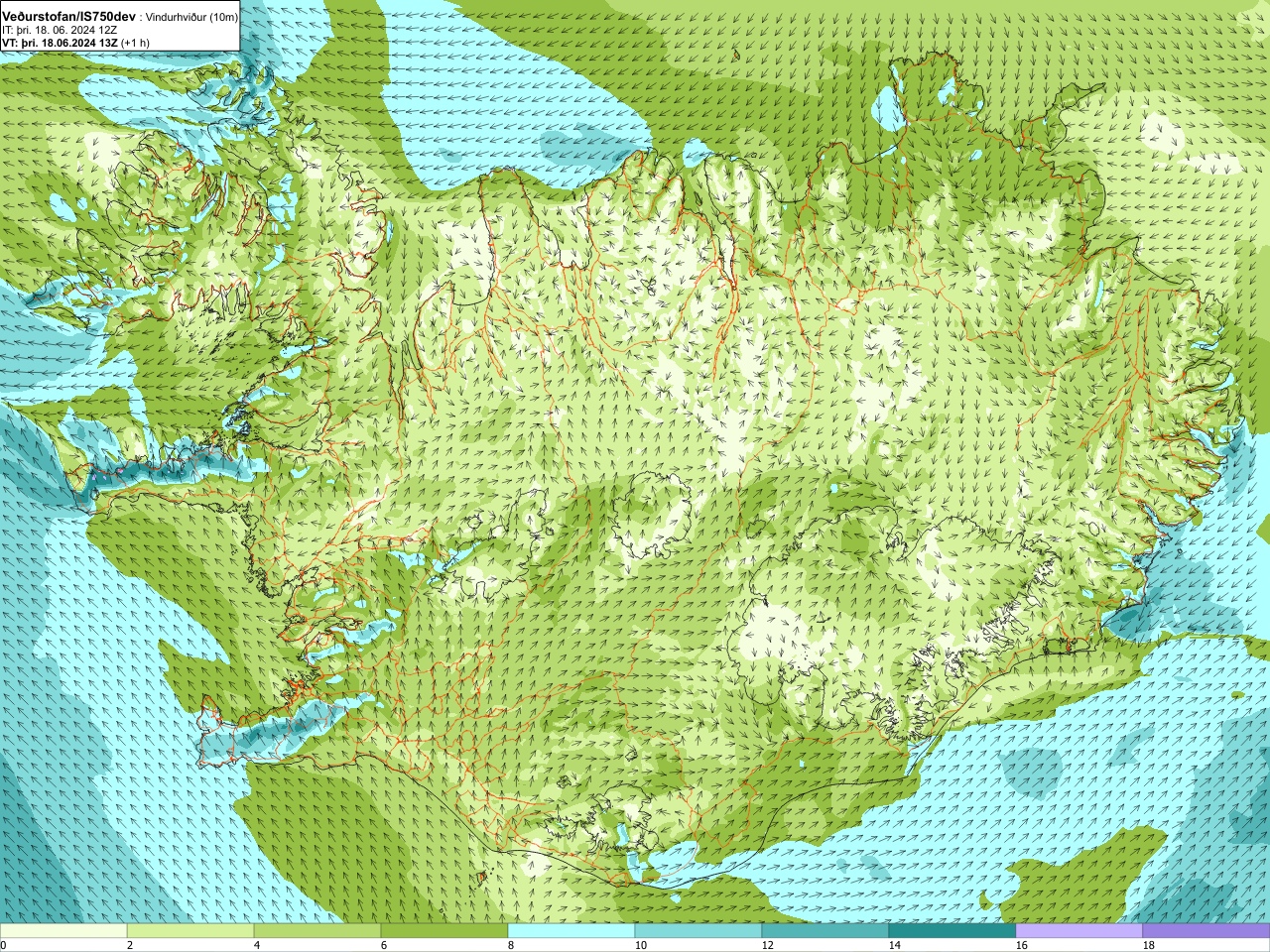The image size is (1270, 952).
Task: Click the legend tick label 12
Action: (767, 945)
